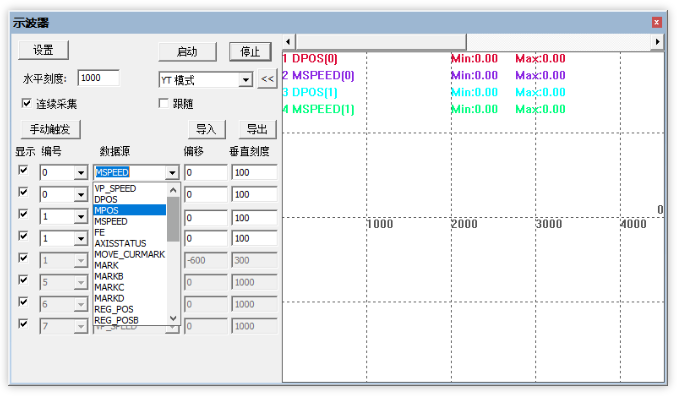Click the 垂直刻度 field in the MSPEED row
Image resolution: width=680 pixels, height=398 pixels.
click(254, 173)
